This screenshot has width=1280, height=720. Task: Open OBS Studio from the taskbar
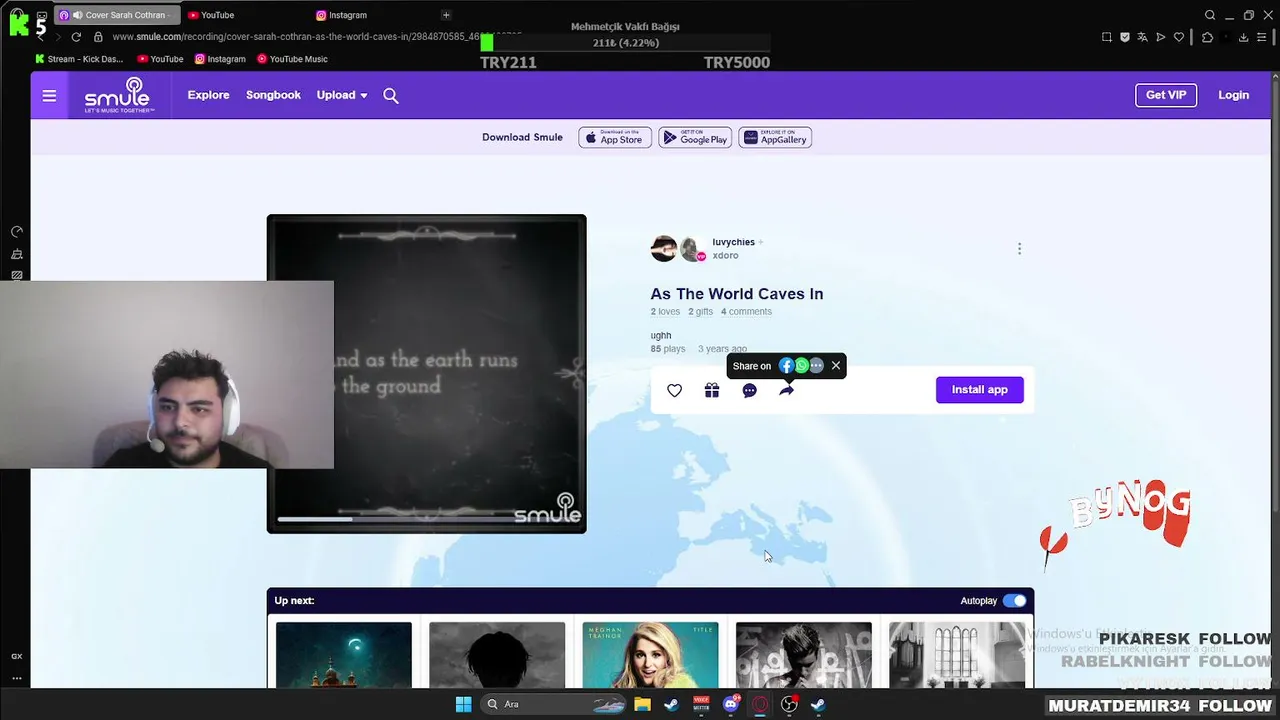pyautogui.click(x=789, y=704)
